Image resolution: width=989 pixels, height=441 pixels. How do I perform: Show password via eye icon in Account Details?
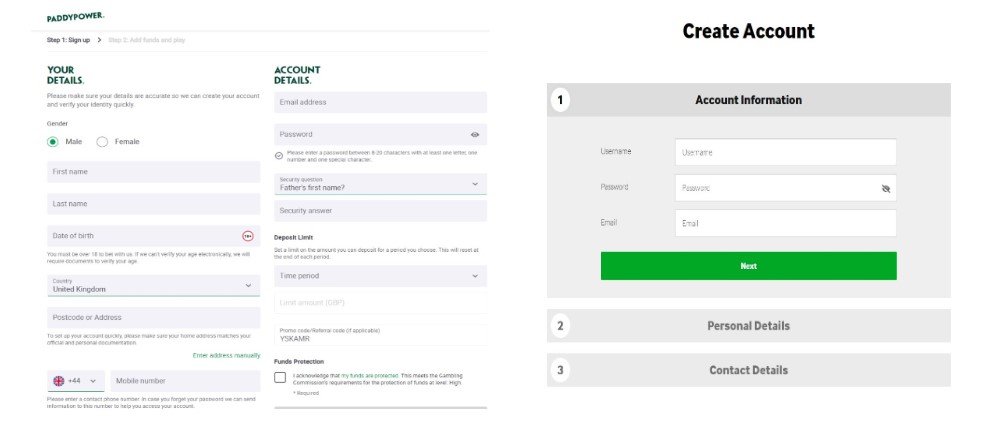(475, 134)
